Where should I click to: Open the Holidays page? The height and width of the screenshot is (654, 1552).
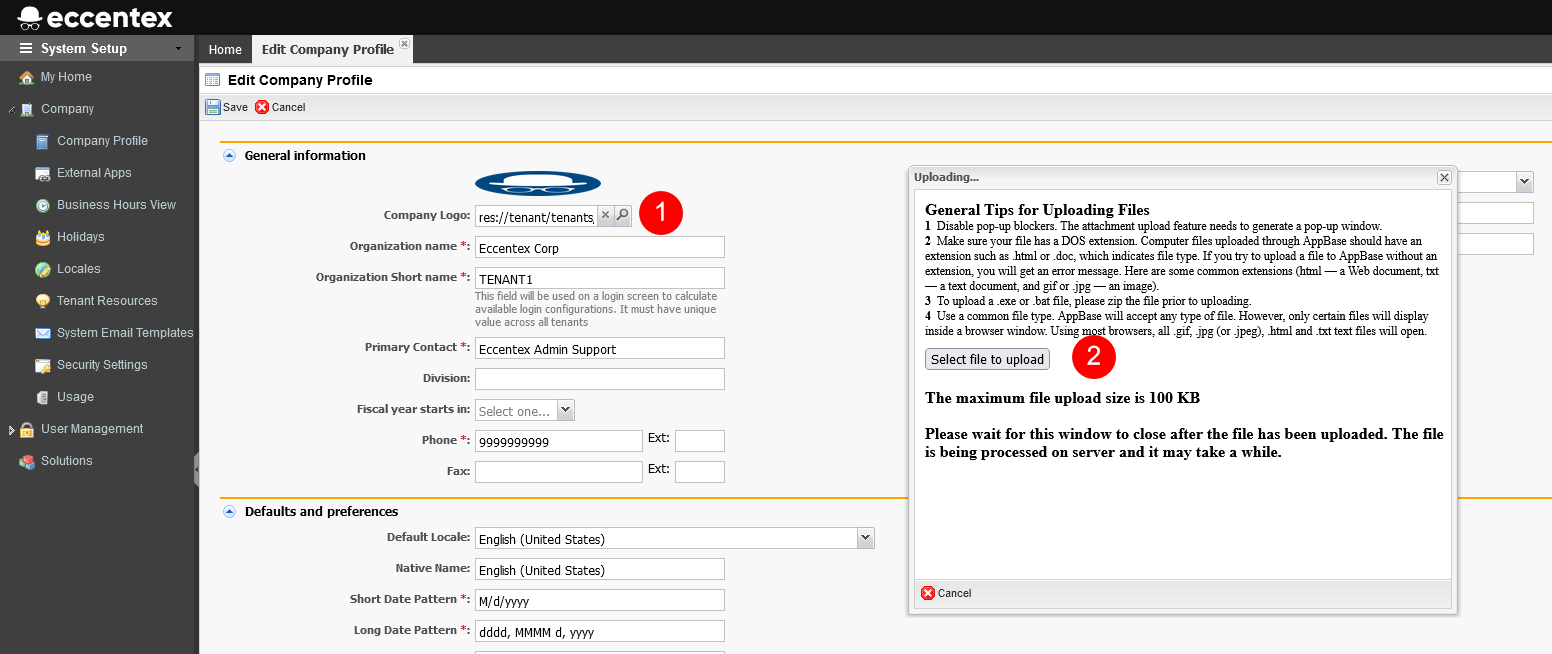81,237
